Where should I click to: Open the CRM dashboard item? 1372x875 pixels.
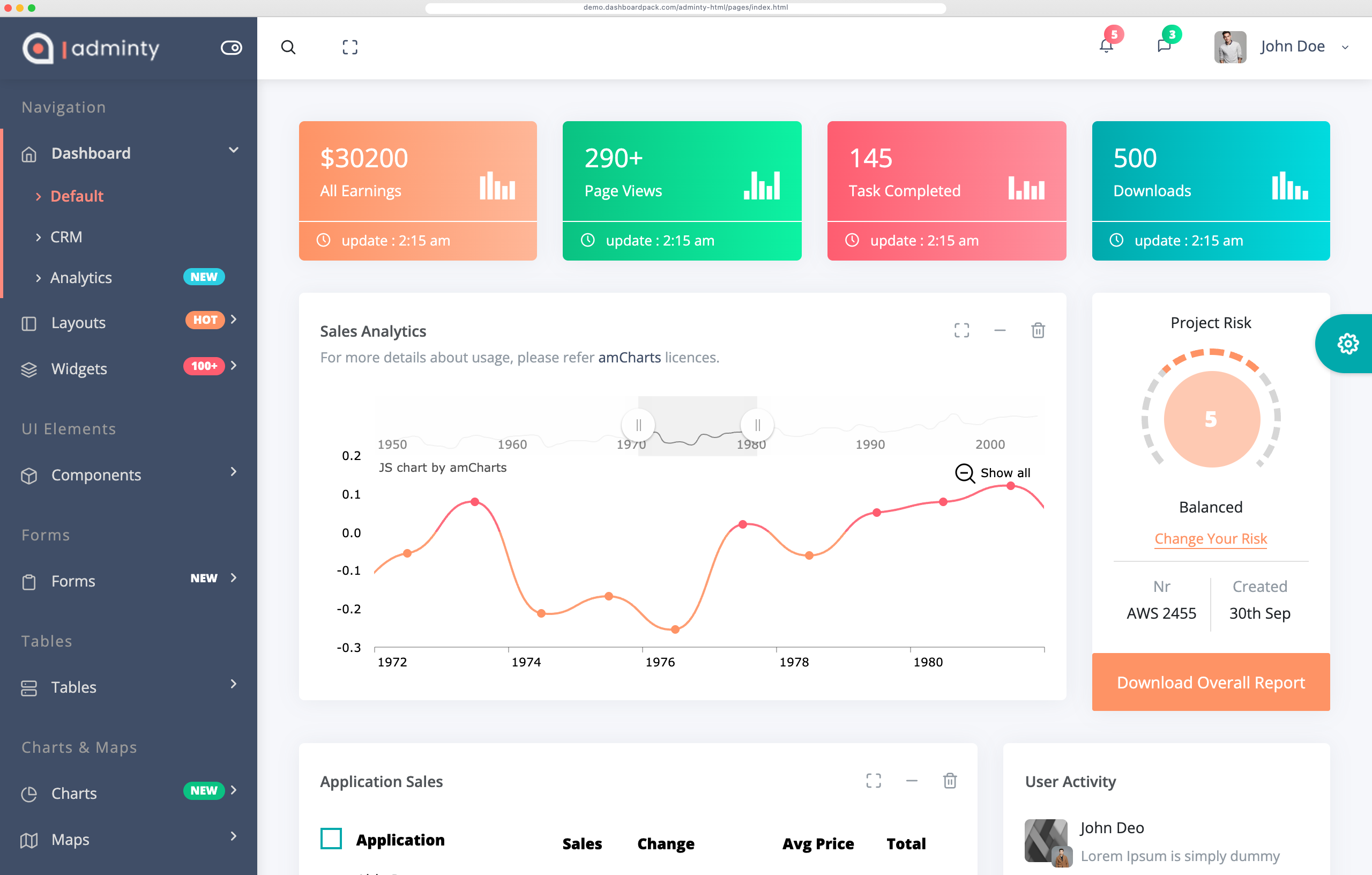(x=66, y=237)
